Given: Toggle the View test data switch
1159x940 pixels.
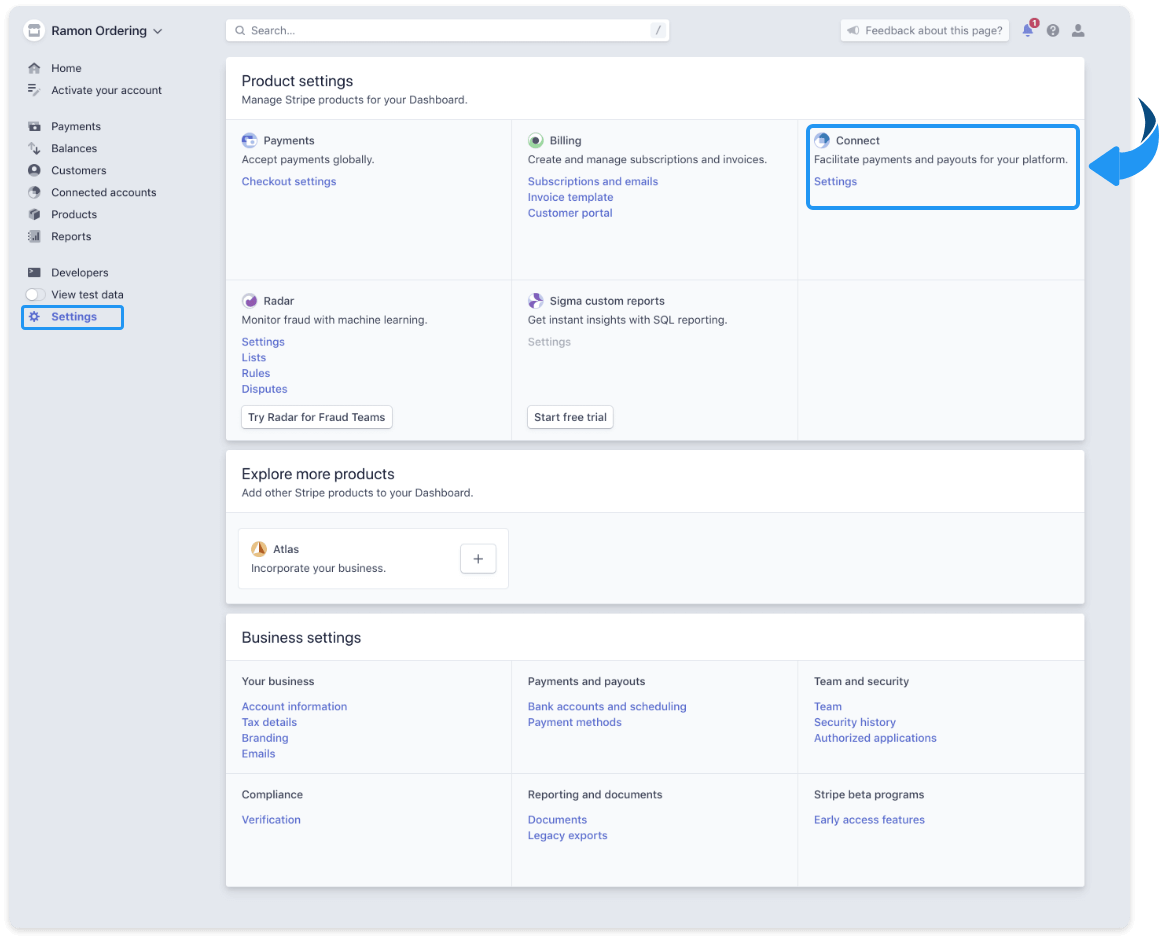Looking at the screenshot, I should coord(35,295).
